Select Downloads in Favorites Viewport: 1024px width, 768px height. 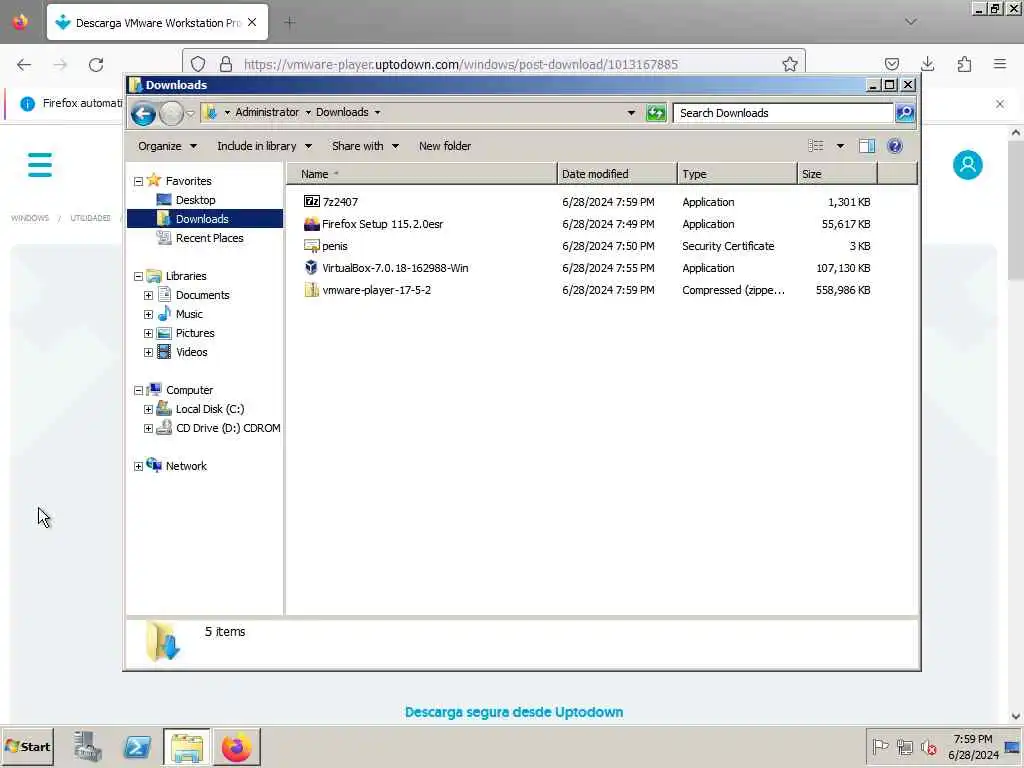coord(202,219)
